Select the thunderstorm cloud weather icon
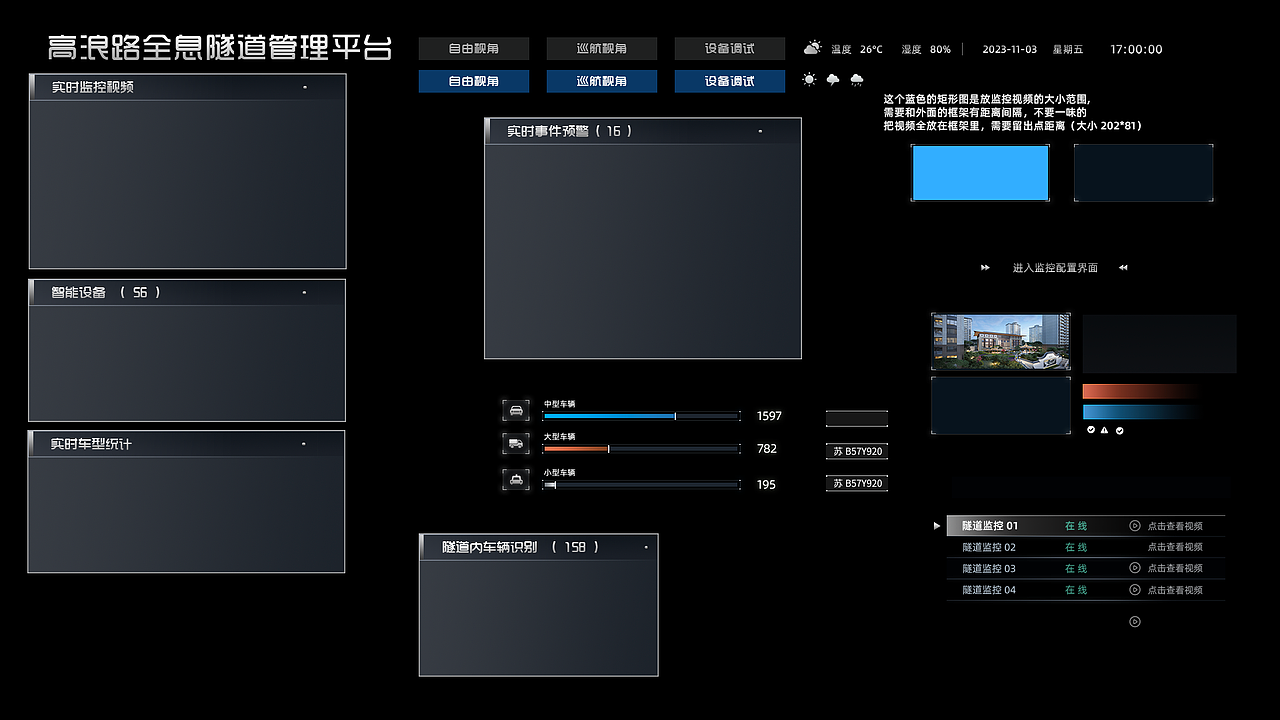This screenshot has height=720, width=1280. point(833,79)
